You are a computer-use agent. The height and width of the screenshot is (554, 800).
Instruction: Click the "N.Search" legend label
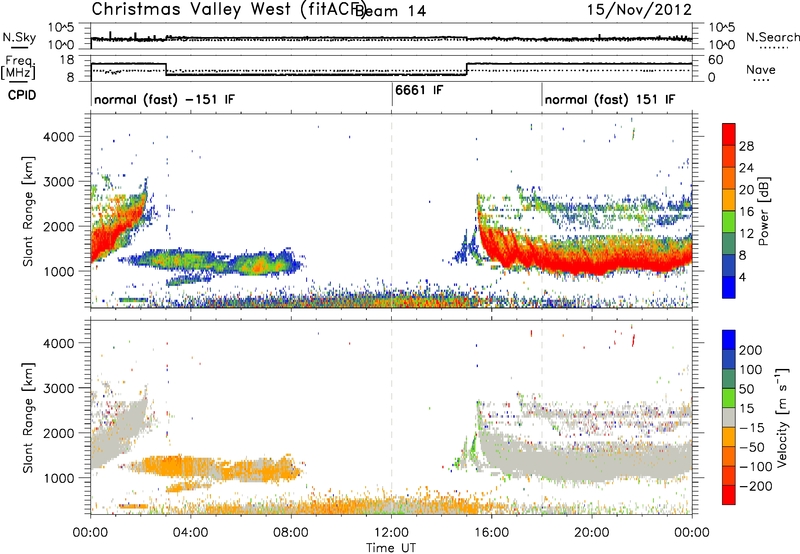772,37
